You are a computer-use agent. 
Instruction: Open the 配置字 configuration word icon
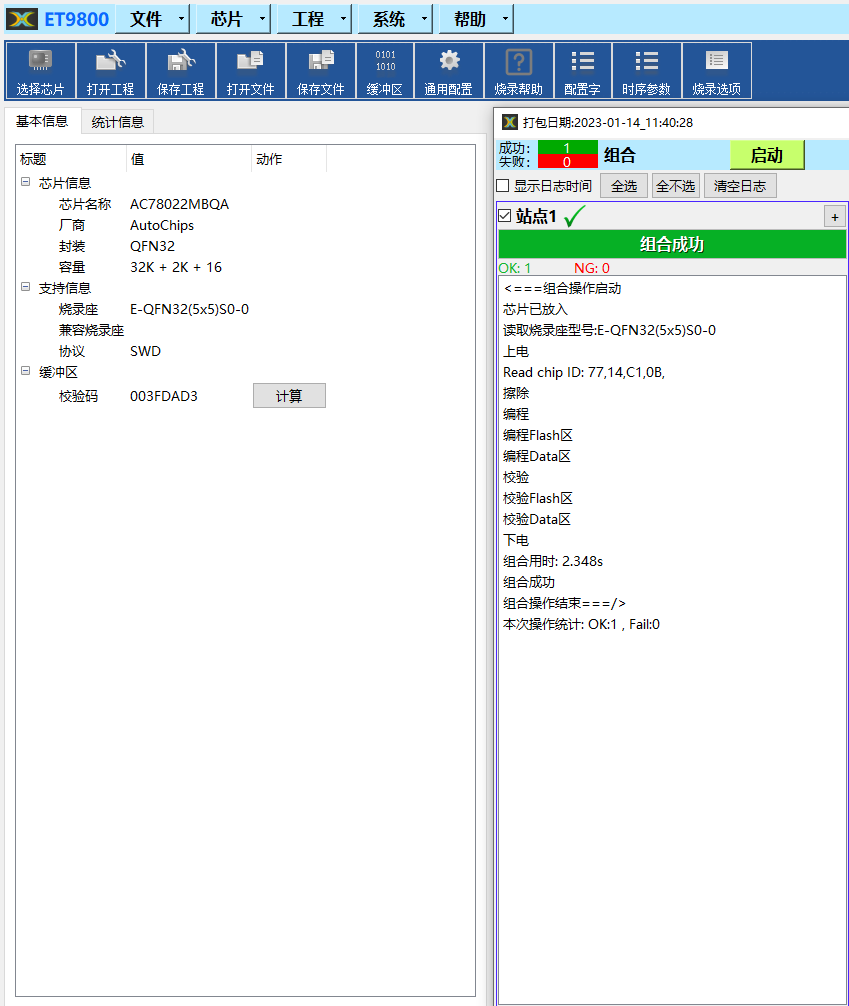[x=582, y=70]
